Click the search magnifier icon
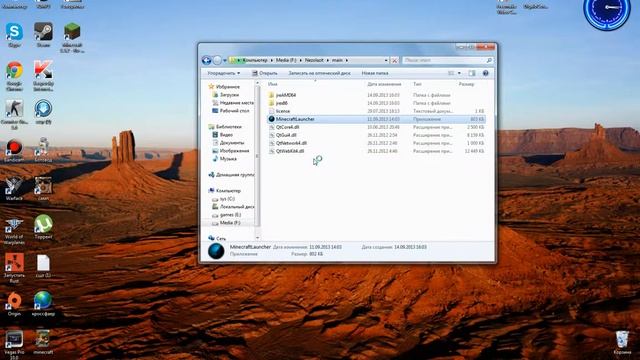The width and height of the screenshot is (640, 360). click(x=489, y=60)
